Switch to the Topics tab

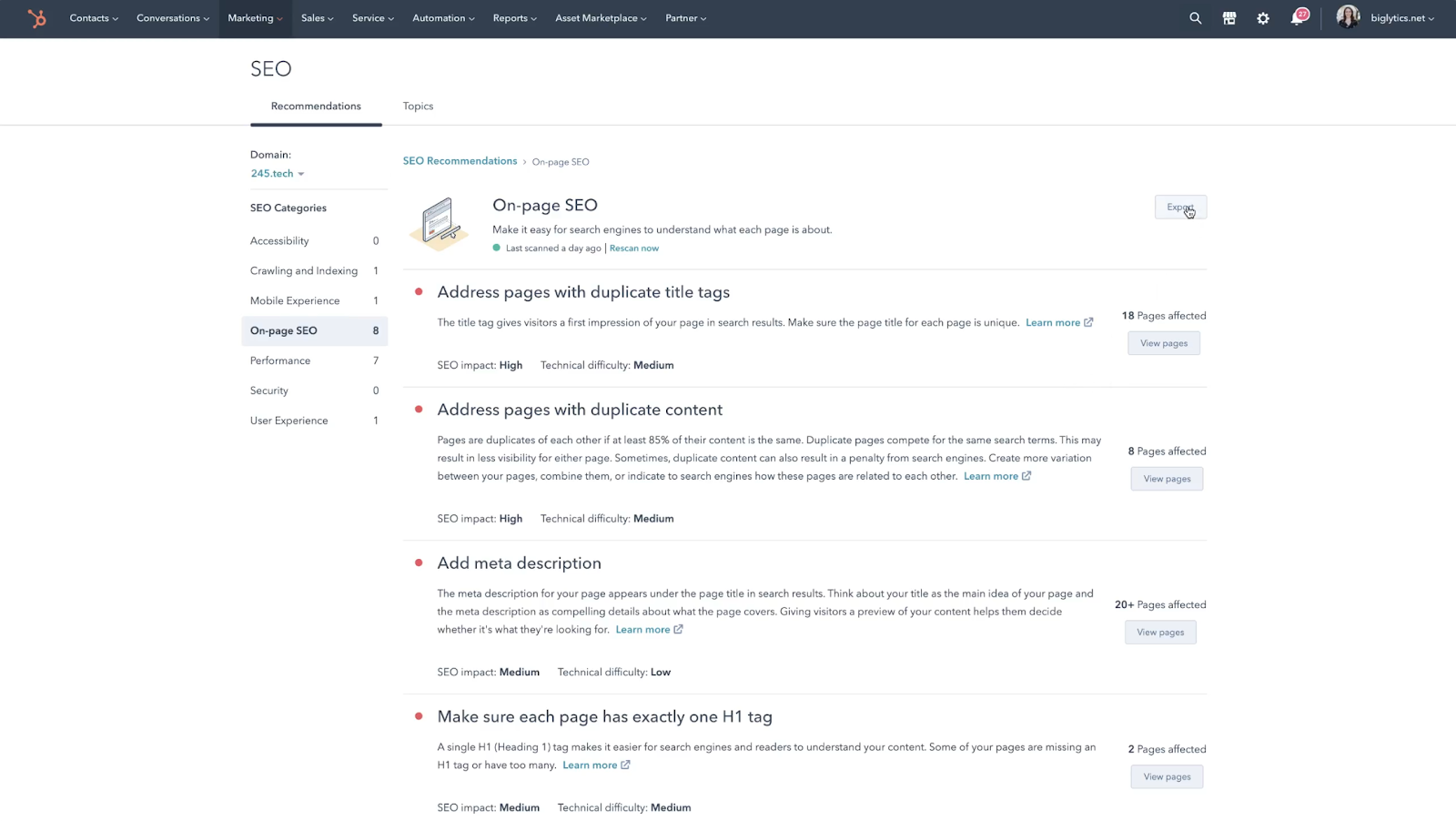(418, 106)
